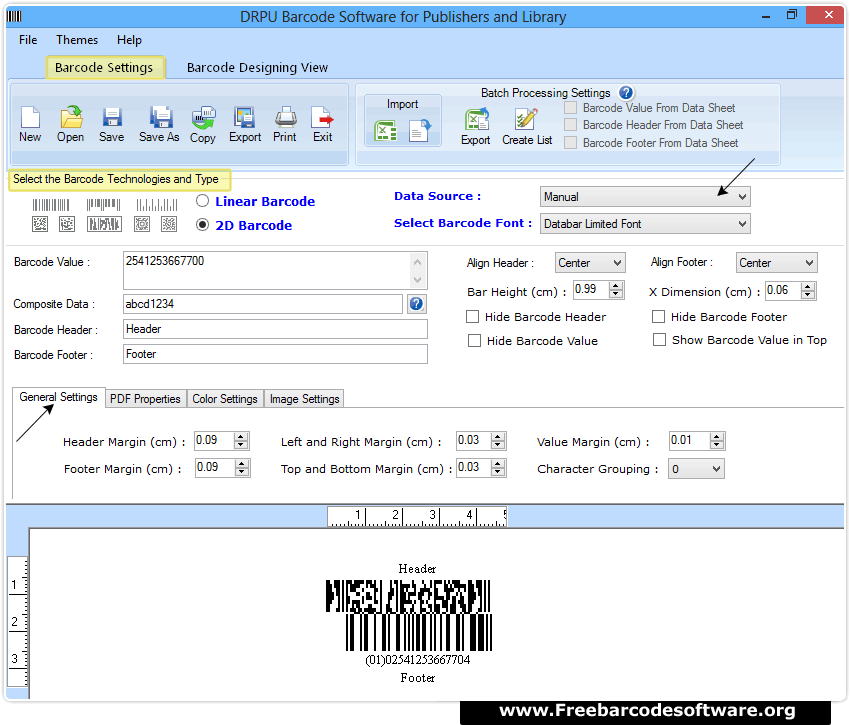Select the first linear barcode sample icon

click(x=51, y=205)
